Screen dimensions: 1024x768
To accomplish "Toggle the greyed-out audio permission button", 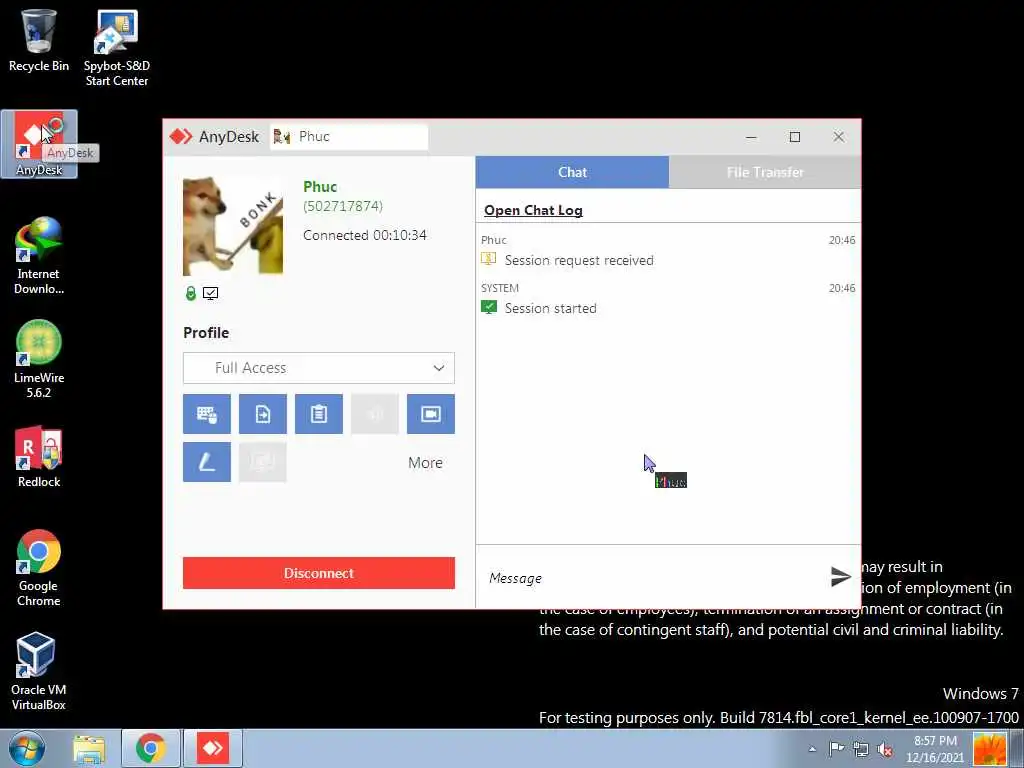I will click(x=375, y=414).
